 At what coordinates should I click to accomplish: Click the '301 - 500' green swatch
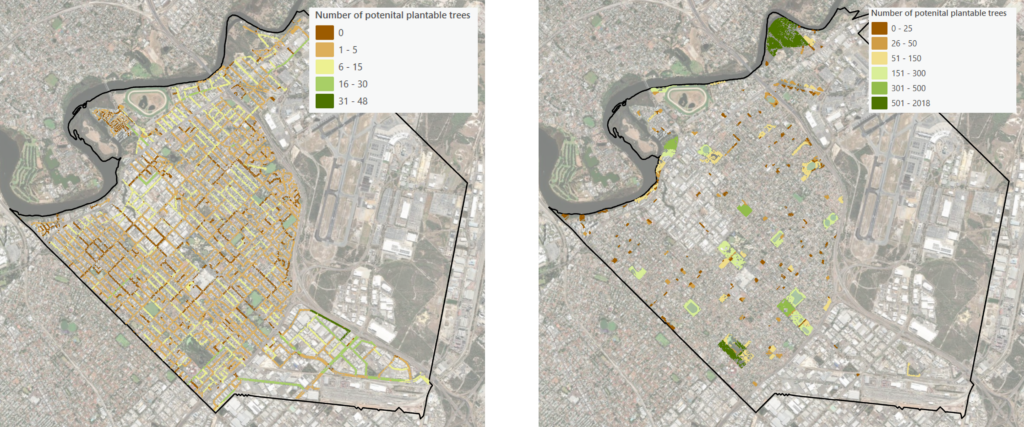878,88
